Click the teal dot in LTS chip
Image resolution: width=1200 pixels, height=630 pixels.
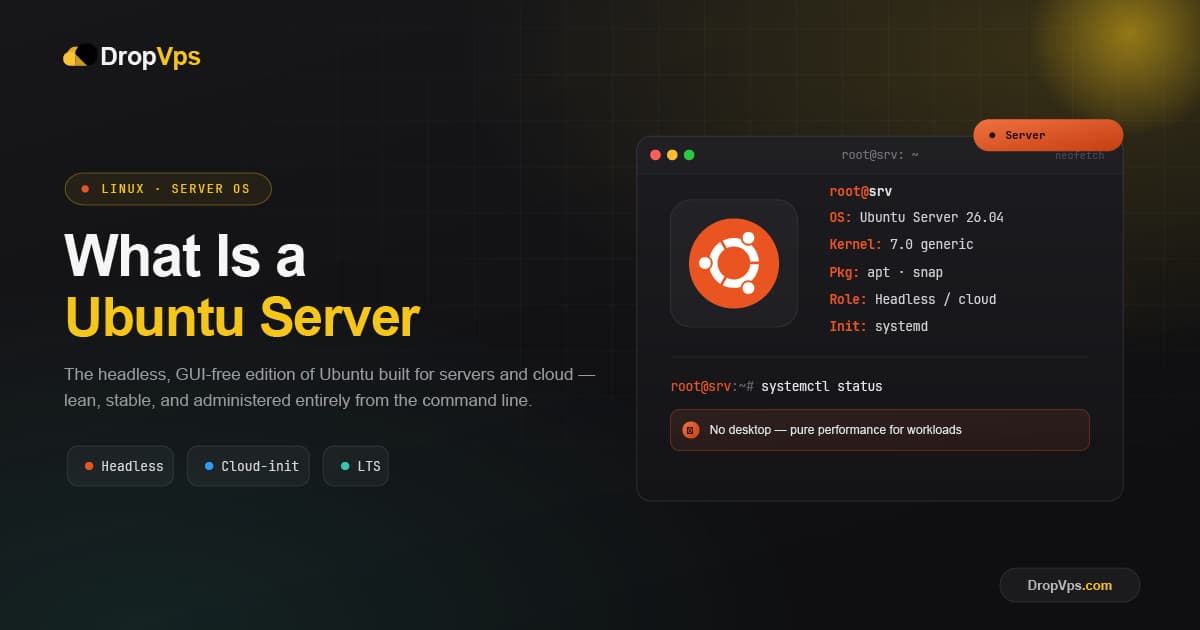(x=345, y=466)
